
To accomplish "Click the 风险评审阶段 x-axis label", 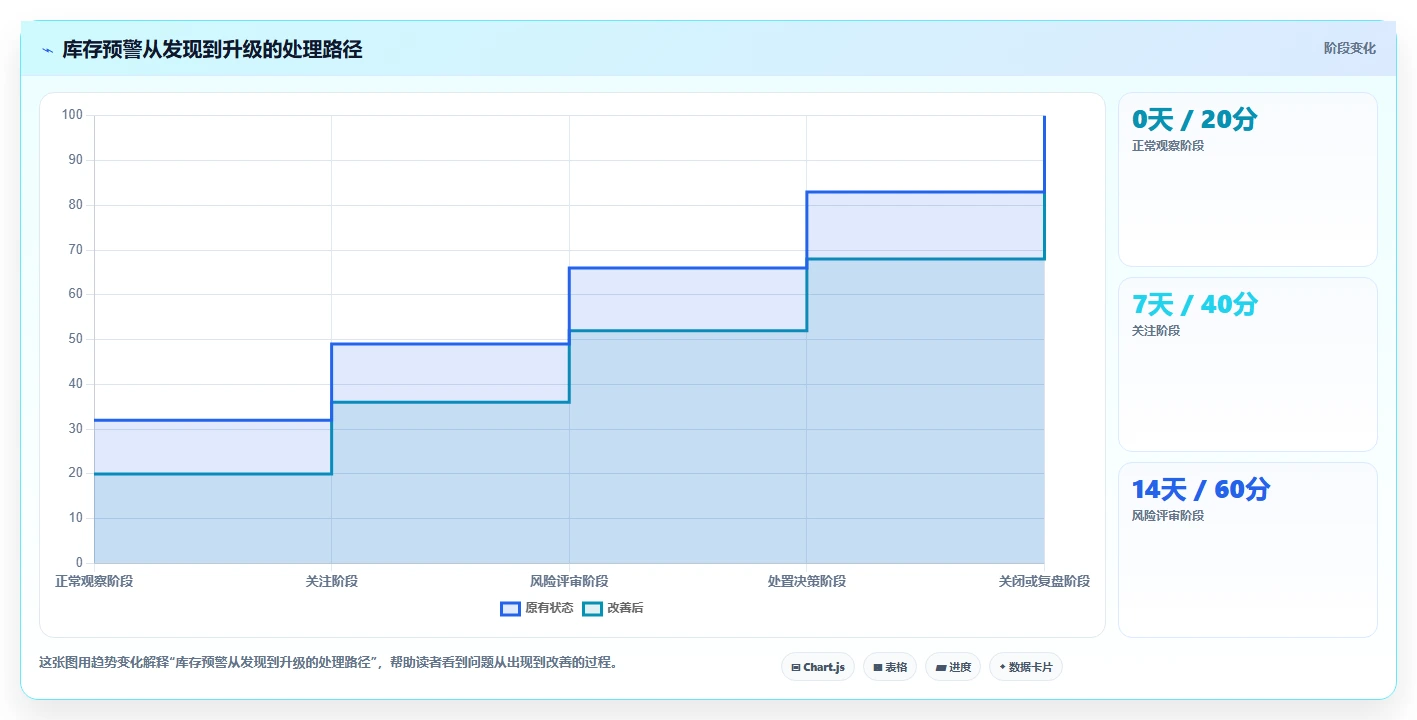I will (569, 581).
